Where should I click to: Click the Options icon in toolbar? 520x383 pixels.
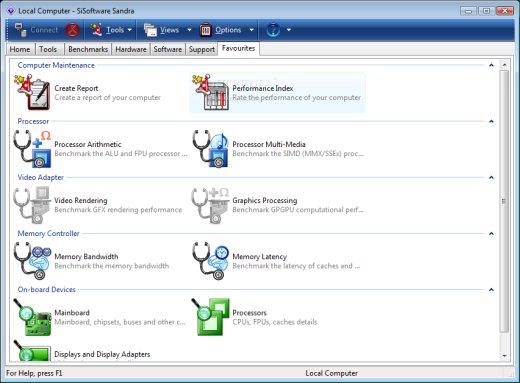(206, 30)
